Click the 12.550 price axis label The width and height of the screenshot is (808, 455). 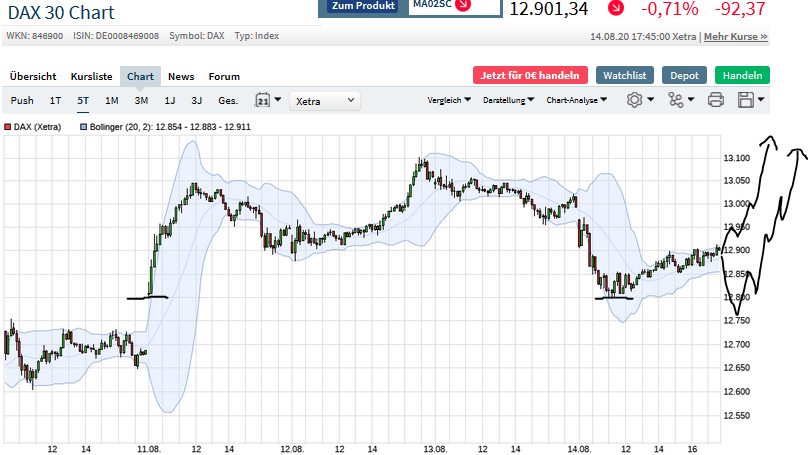736,415
